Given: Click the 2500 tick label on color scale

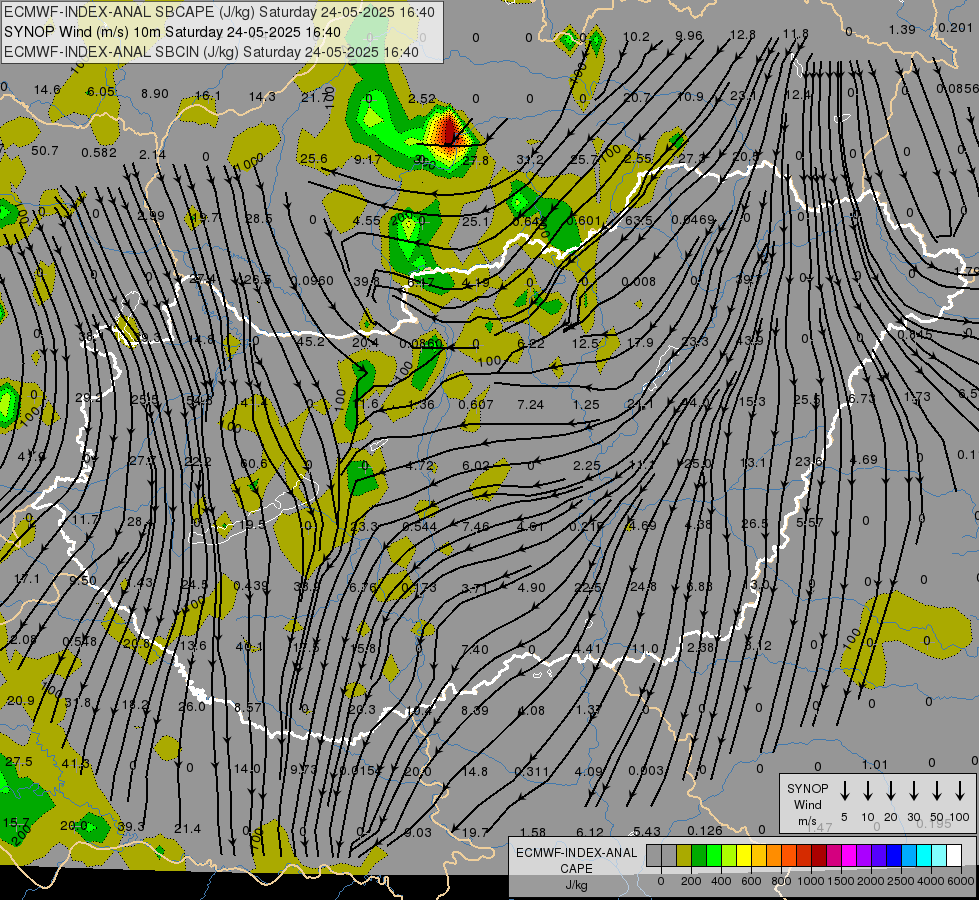Looking at the screenshot, I should coord(901,881).
